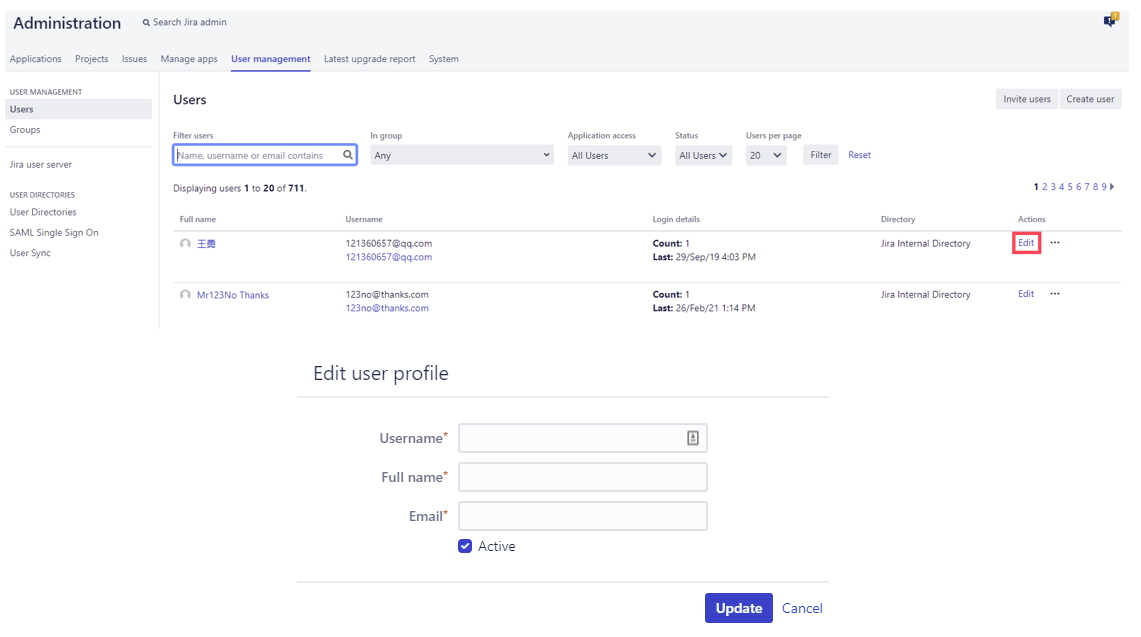Open more actions ellipsis for Mr123No Thanks
This screenshot has width=1141, height=637.
pyautogui.click(x=1055, y=294)
